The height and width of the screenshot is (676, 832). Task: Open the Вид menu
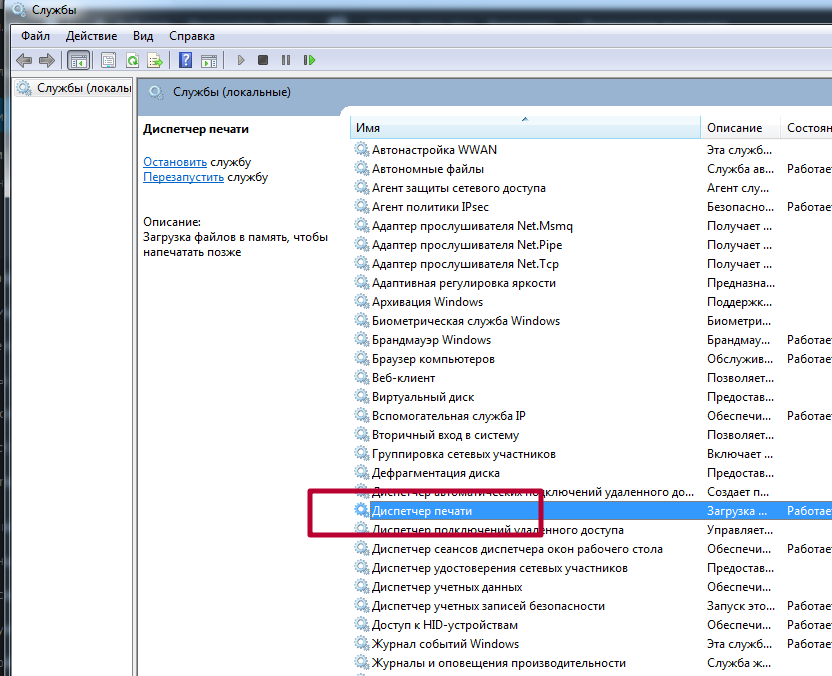pos(143,36)
